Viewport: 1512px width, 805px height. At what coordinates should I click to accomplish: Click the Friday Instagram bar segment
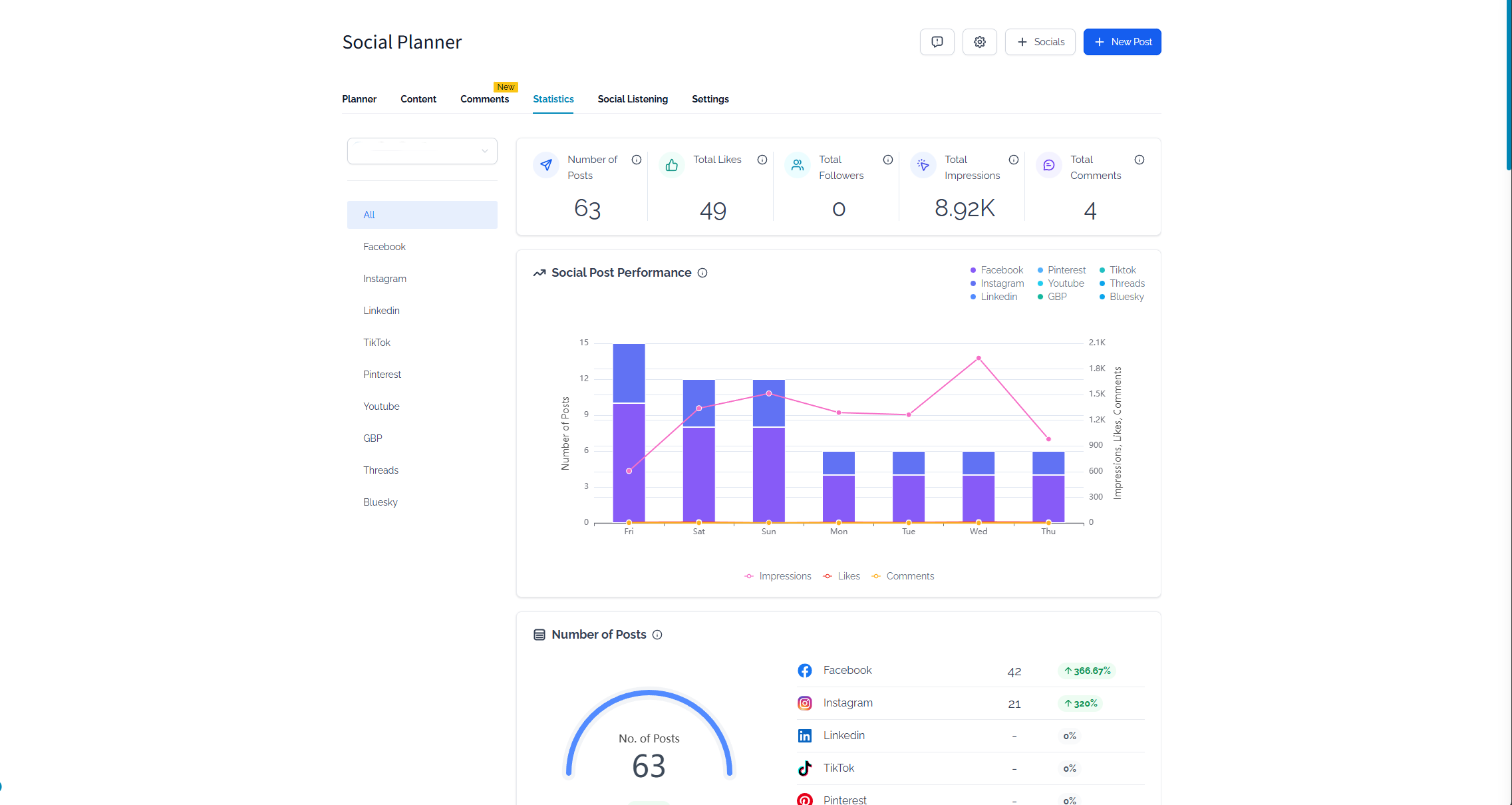pos(629,373)
